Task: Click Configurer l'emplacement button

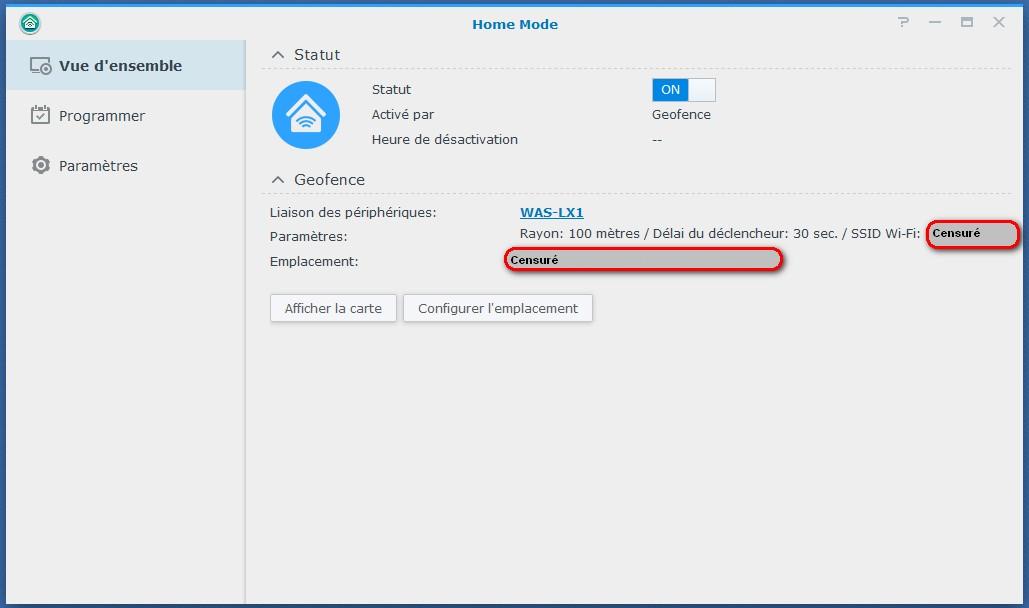Action: tap(497, 308)
